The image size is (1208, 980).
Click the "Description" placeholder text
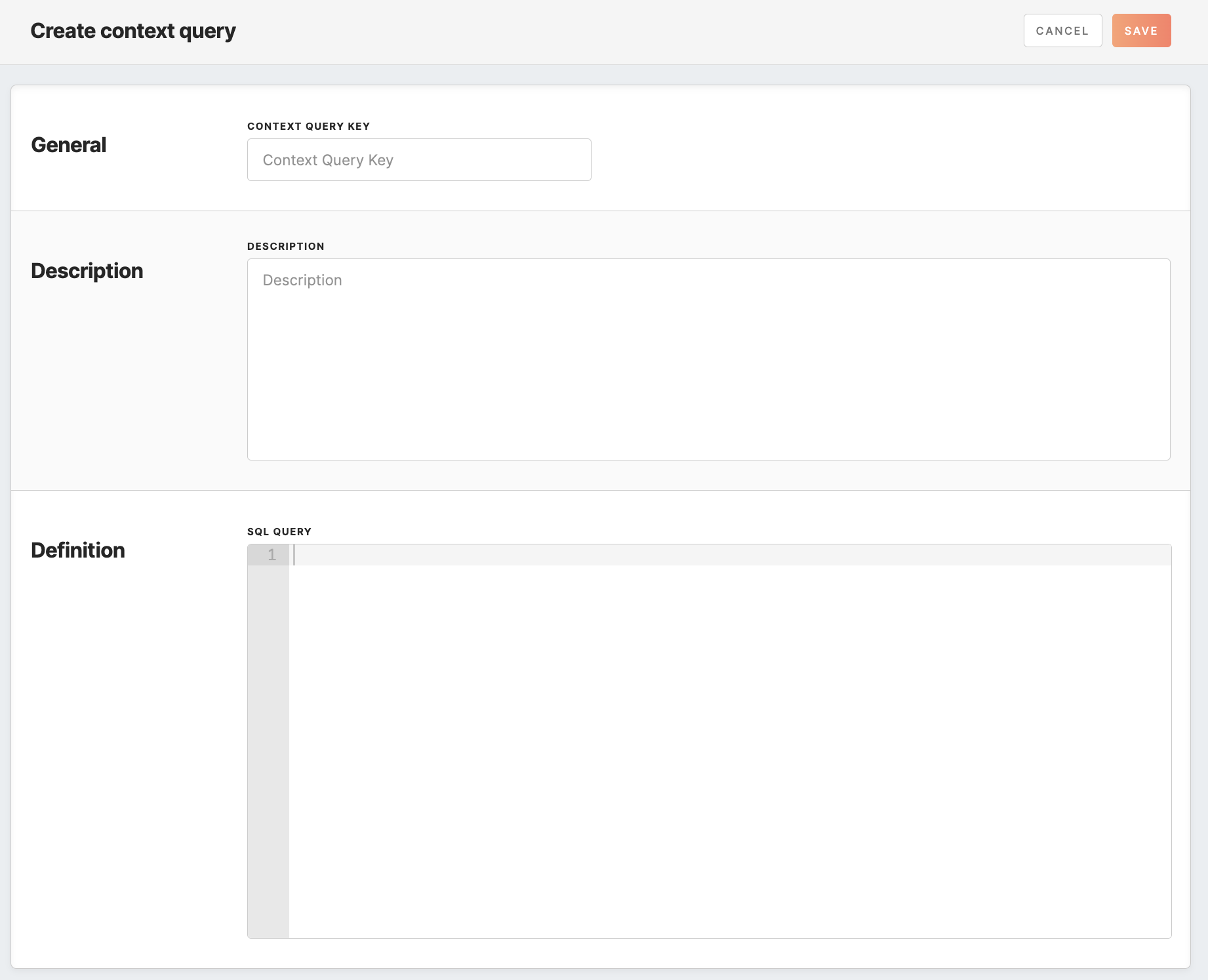point(302,280)
